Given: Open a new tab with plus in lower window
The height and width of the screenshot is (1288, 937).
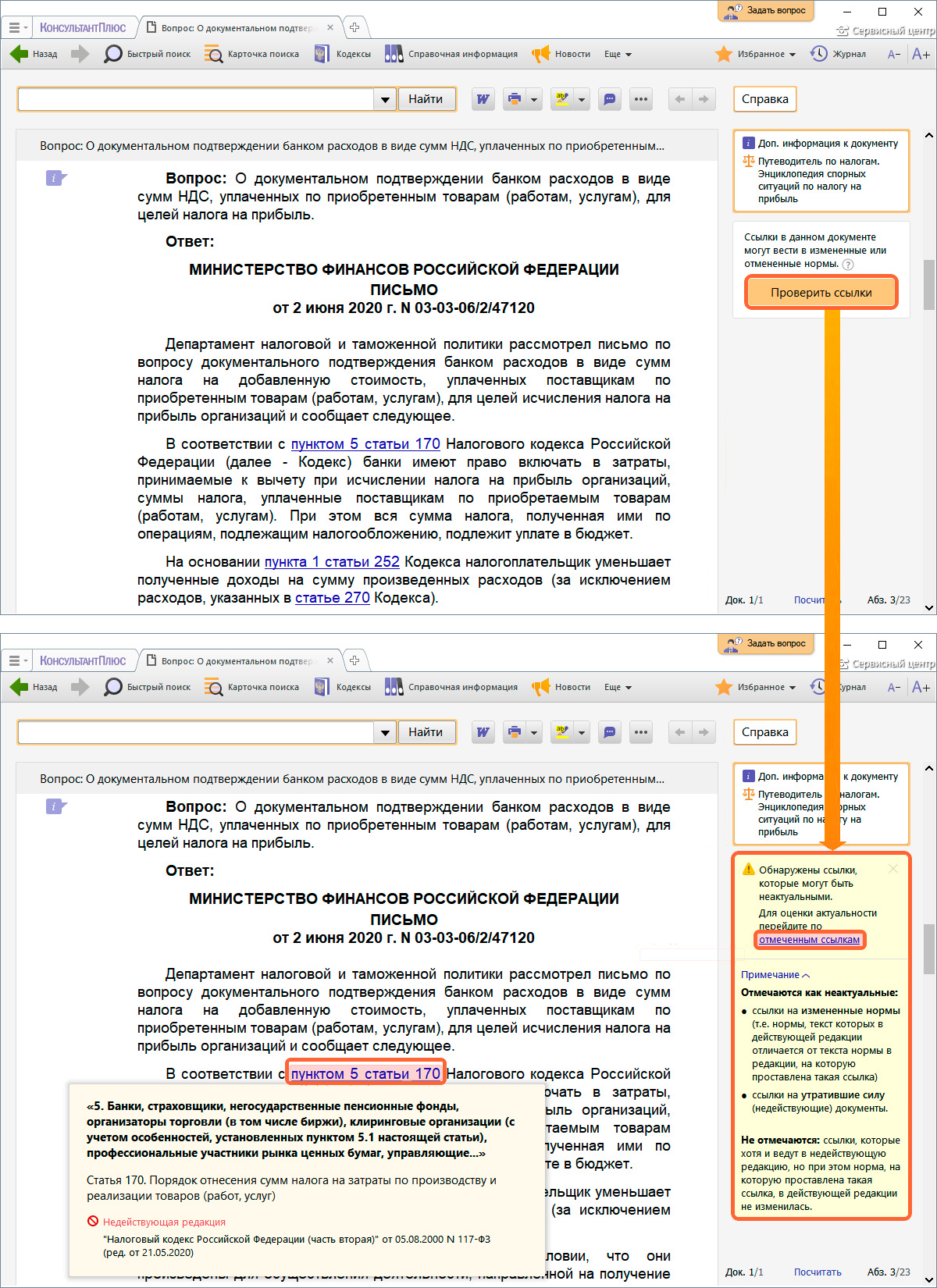Looking at the screenshot, I should (354, 660).
